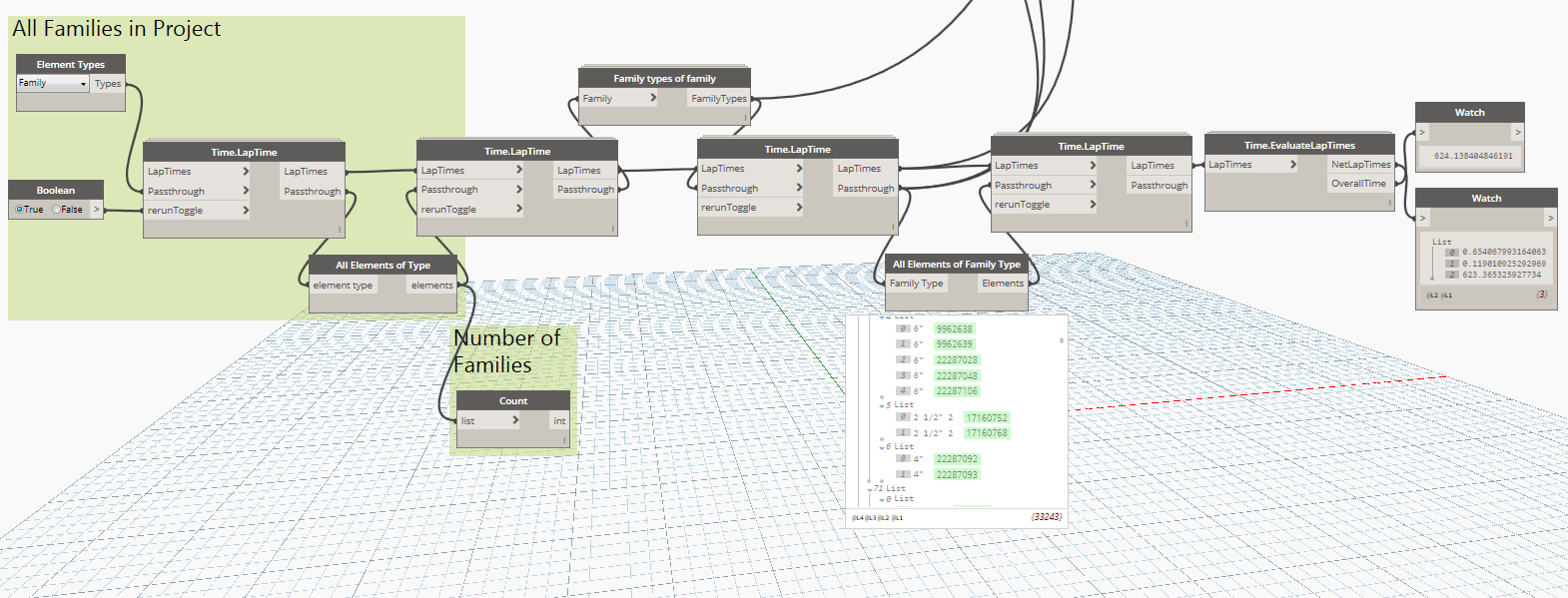Click element ID 22287093 in preview list
The width and height of the screenshot is (1568, 598).
coord(957,475)
